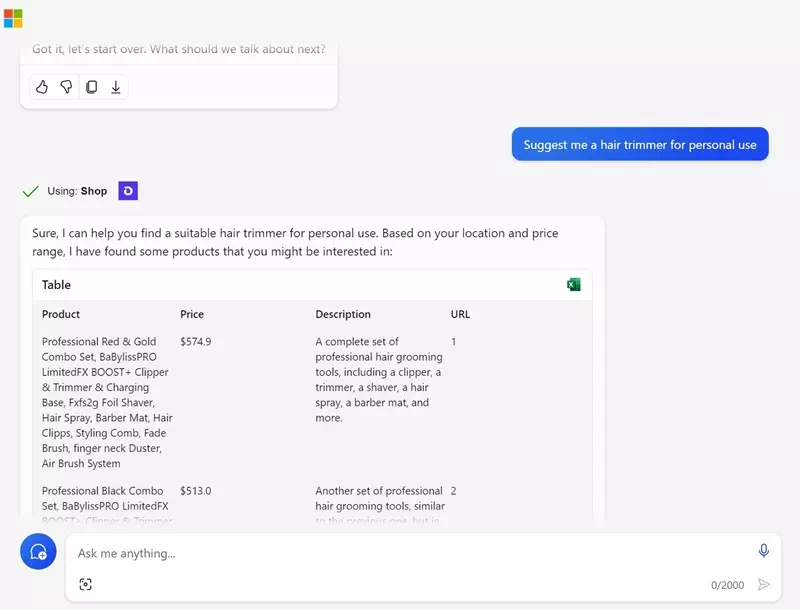
Task: Click the Microsoft logo icon
Action: 13,18
